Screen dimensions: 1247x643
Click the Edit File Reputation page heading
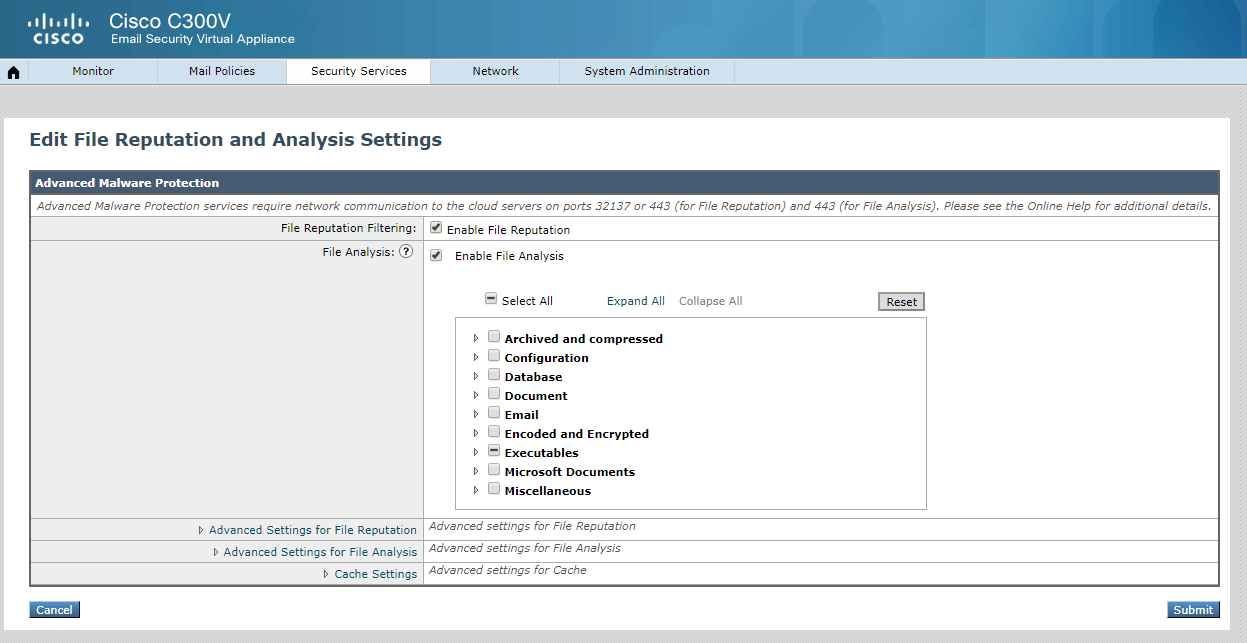click(x=236, y=140)
